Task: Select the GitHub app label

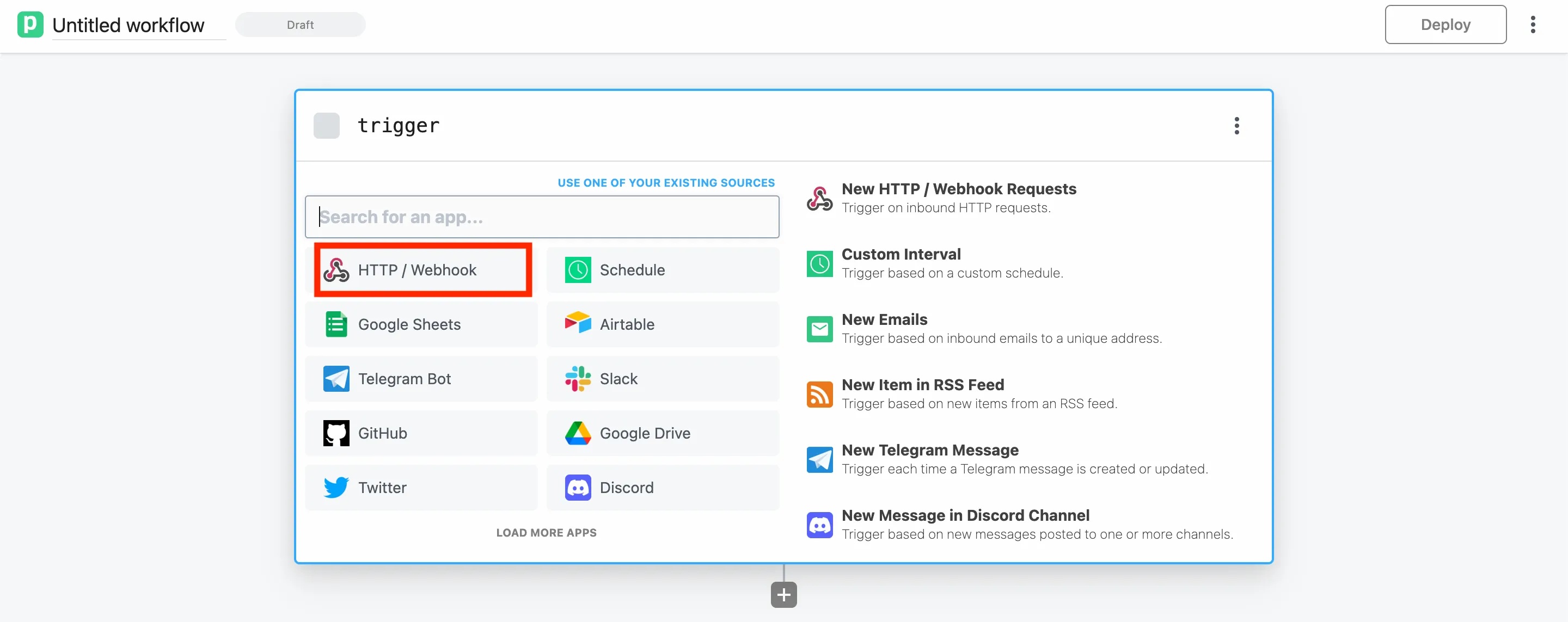Action: click(382, 433)
